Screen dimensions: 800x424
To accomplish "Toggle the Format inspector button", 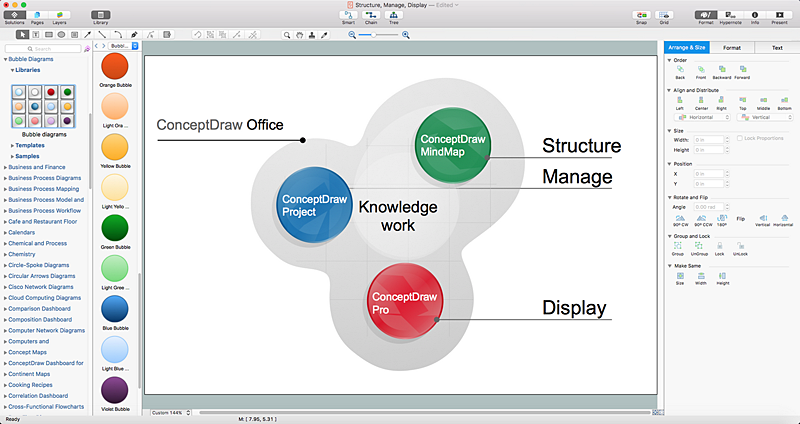I will tap(706, 15).
